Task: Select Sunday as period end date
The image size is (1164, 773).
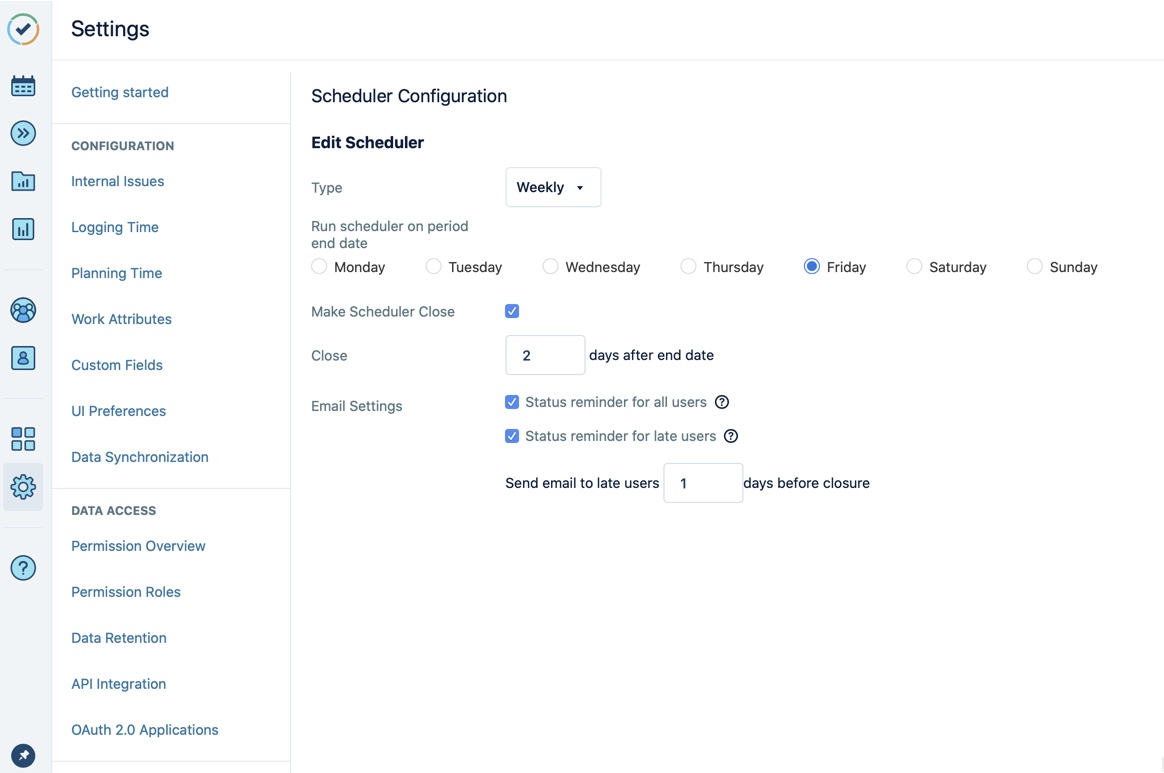Action: (1034, 266)
